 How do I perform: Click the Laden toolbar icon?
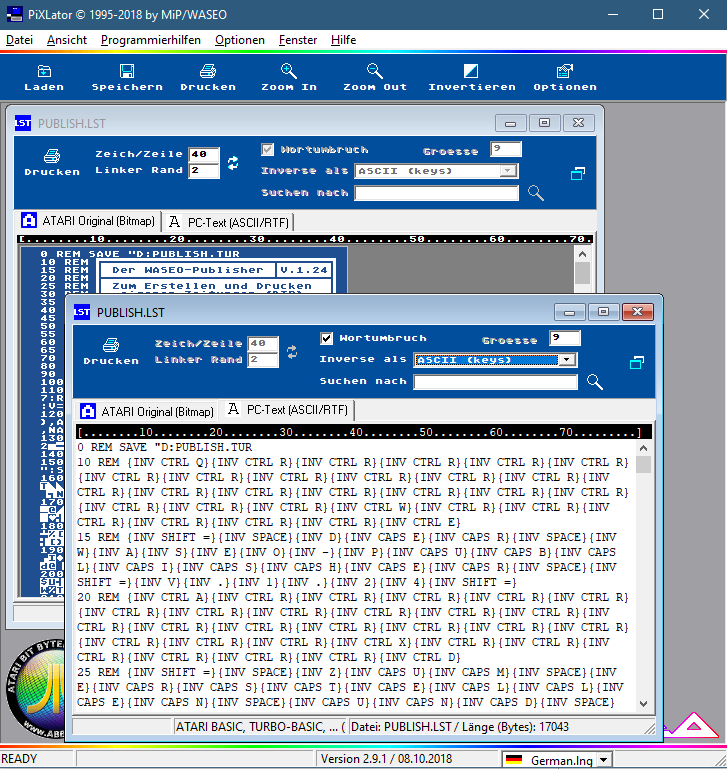click(44, 71)
